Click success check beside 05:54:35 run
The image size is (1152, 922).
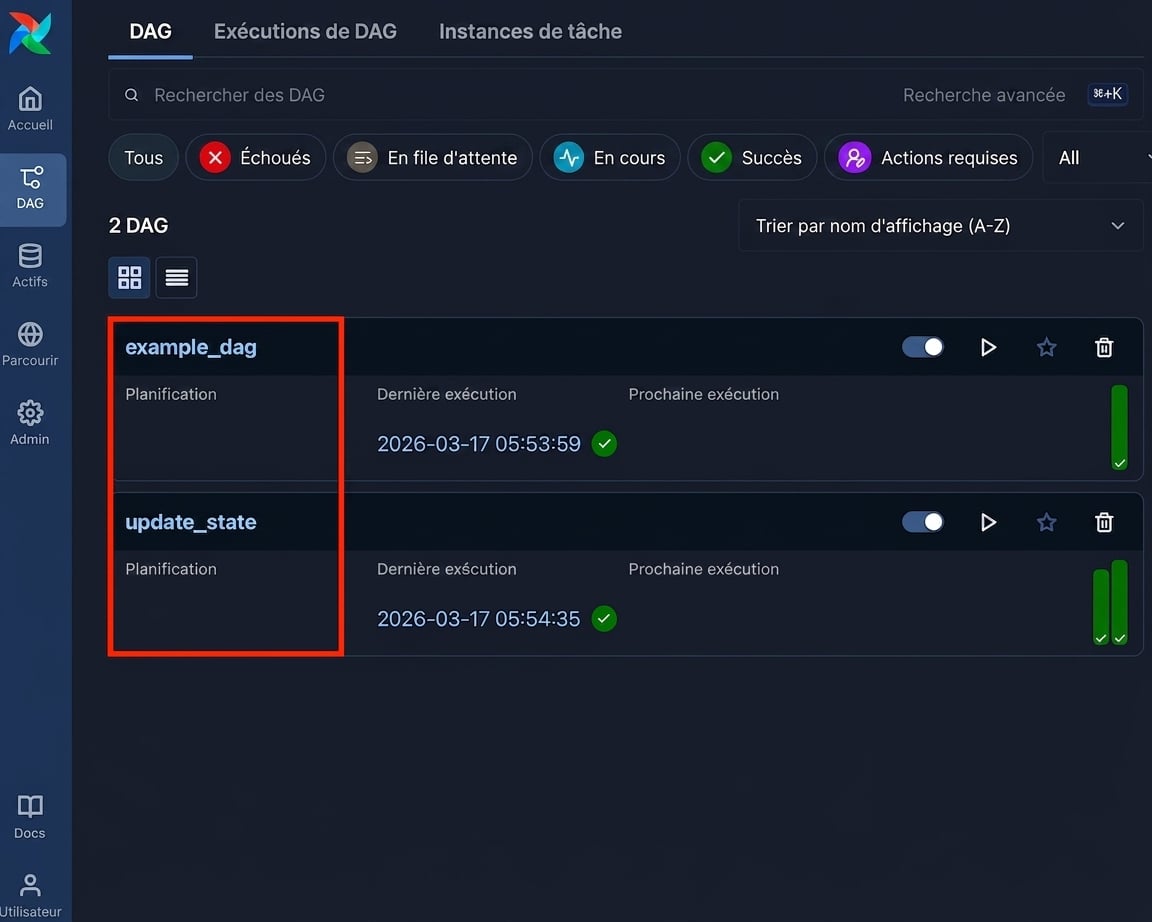pos(604,619)
